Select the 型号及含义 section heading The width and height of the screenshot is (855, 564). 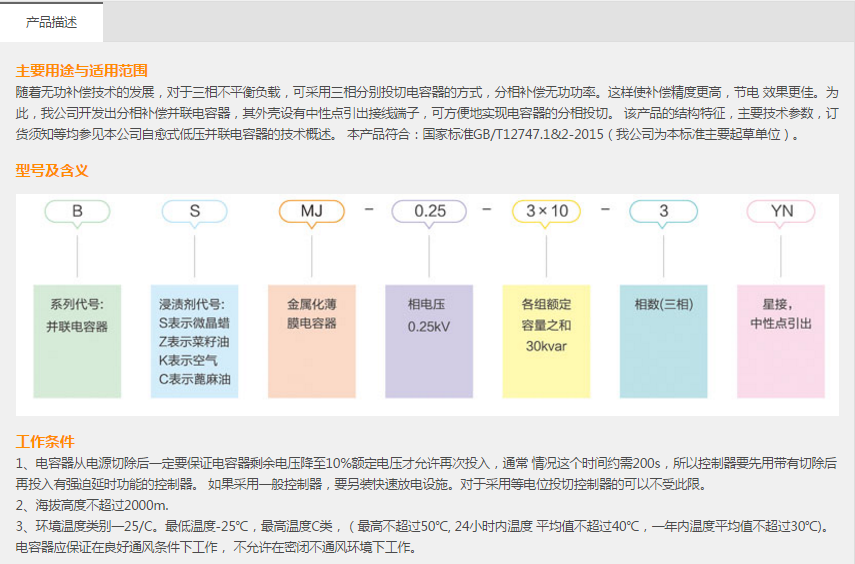click(52, 170)
